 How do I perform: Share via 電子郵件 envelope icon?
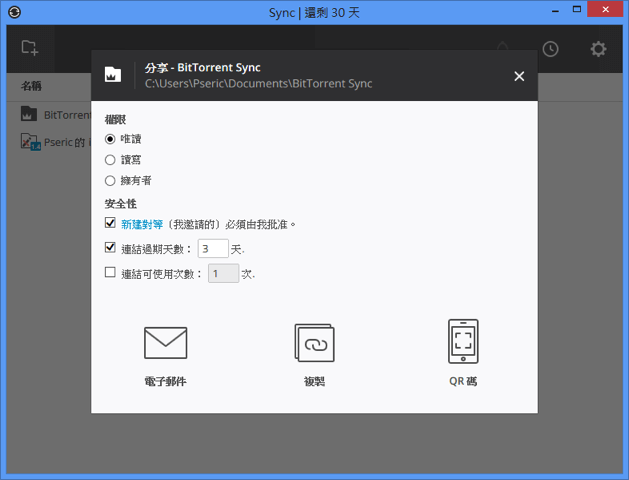[x=166, y=343]
